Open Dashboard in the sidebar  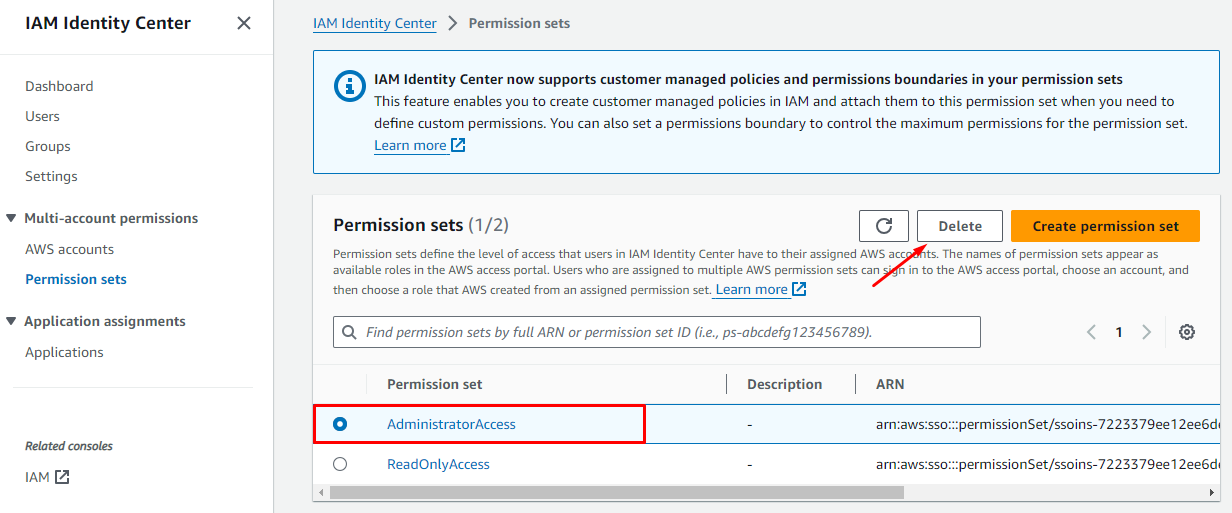tap(59, 86)
